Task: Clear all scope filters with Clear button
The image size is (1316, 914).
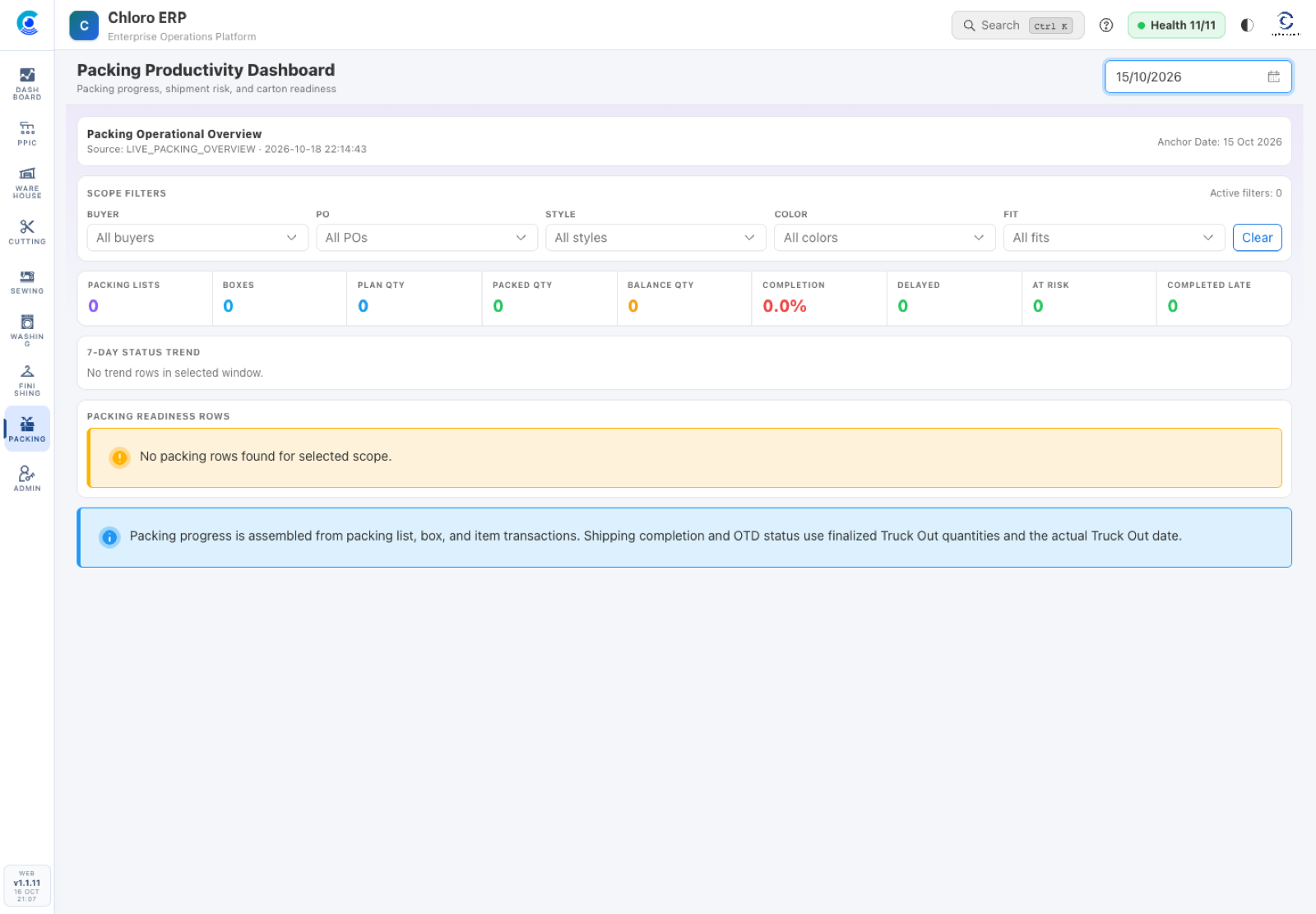Action: 1258,238
